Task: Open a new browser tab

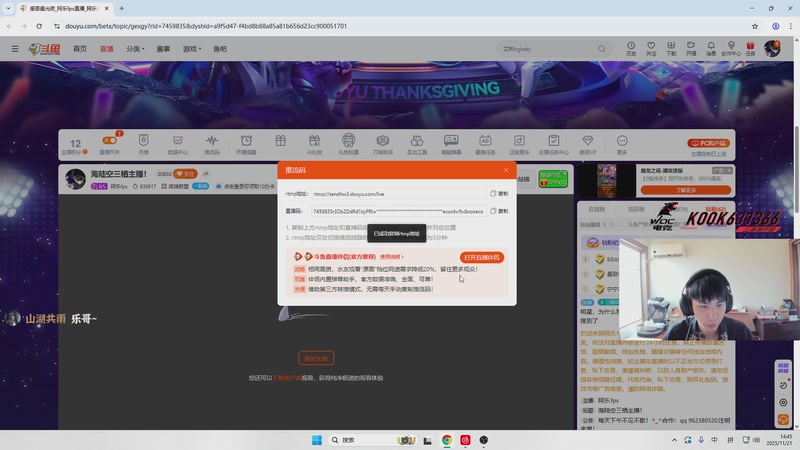Action: [121, 8]
